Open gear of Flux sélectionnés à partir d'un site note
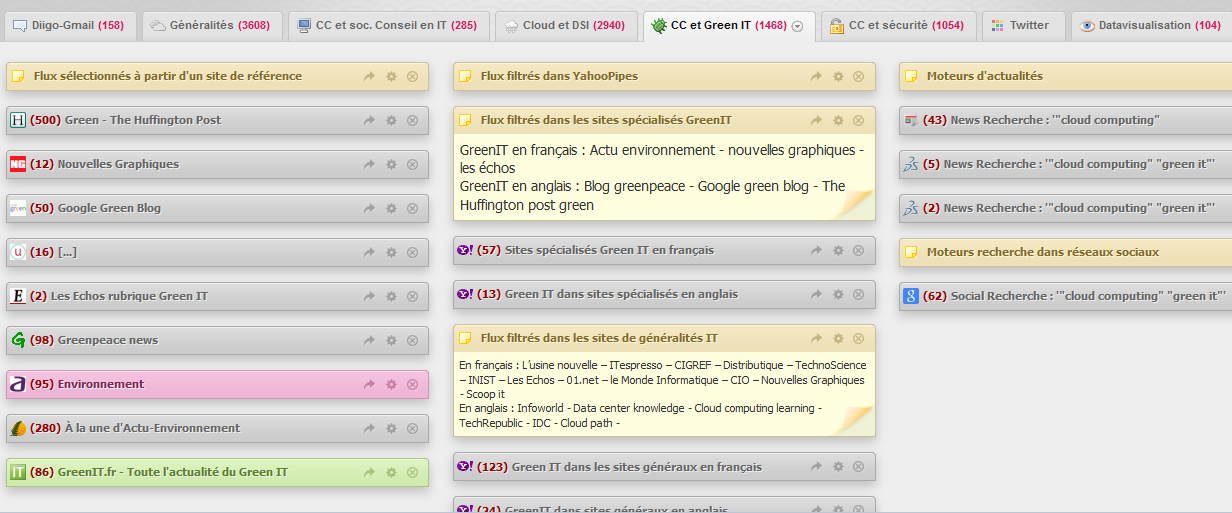 coord(391,76)
